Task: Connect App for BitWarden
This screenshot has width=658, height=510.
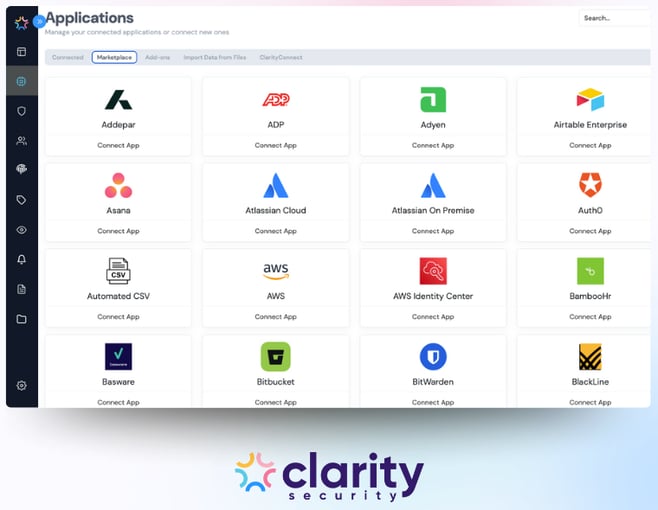Action: 433,402
